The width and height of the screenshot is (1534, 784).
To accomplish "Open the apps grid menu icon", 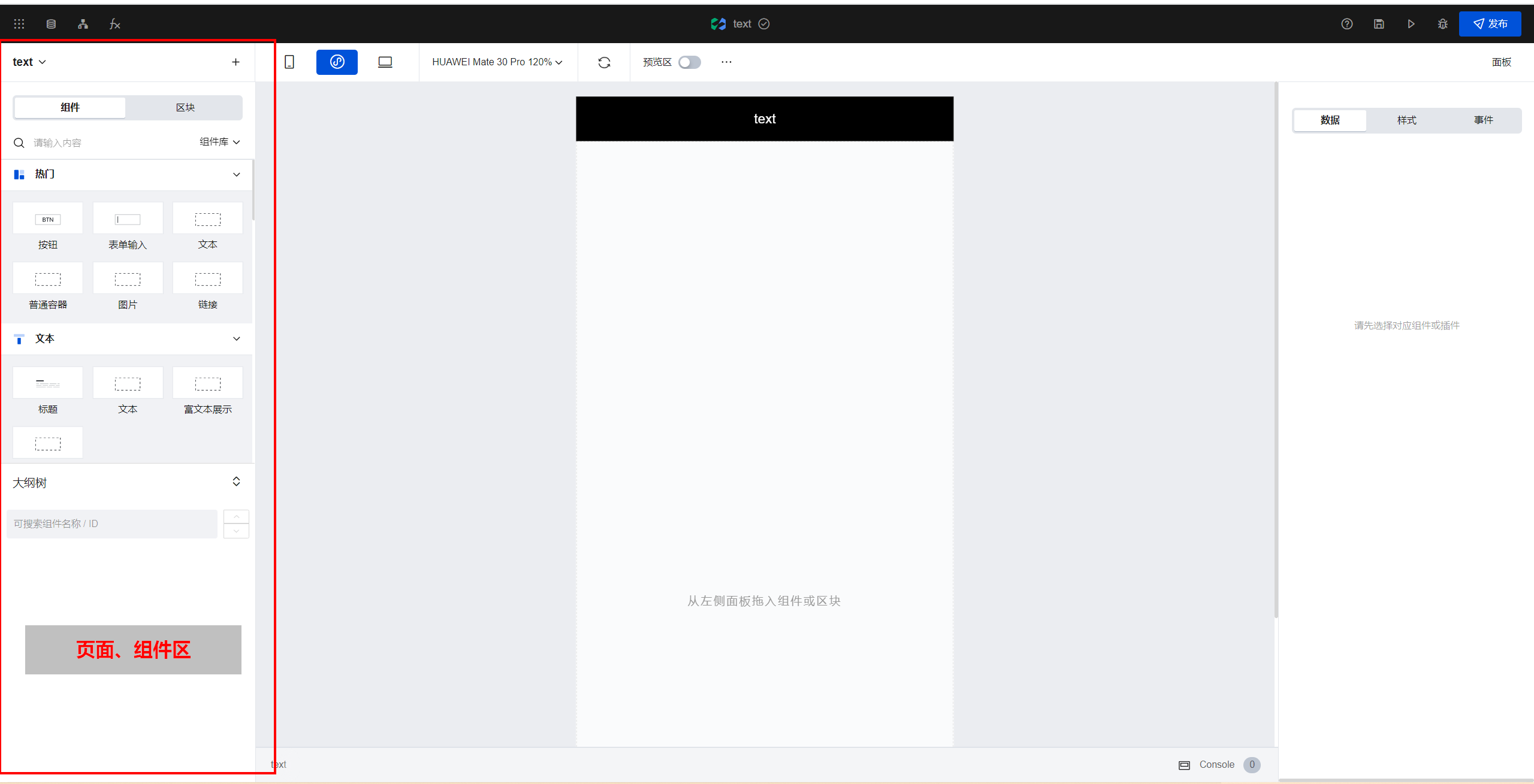I will pos(19,24).
